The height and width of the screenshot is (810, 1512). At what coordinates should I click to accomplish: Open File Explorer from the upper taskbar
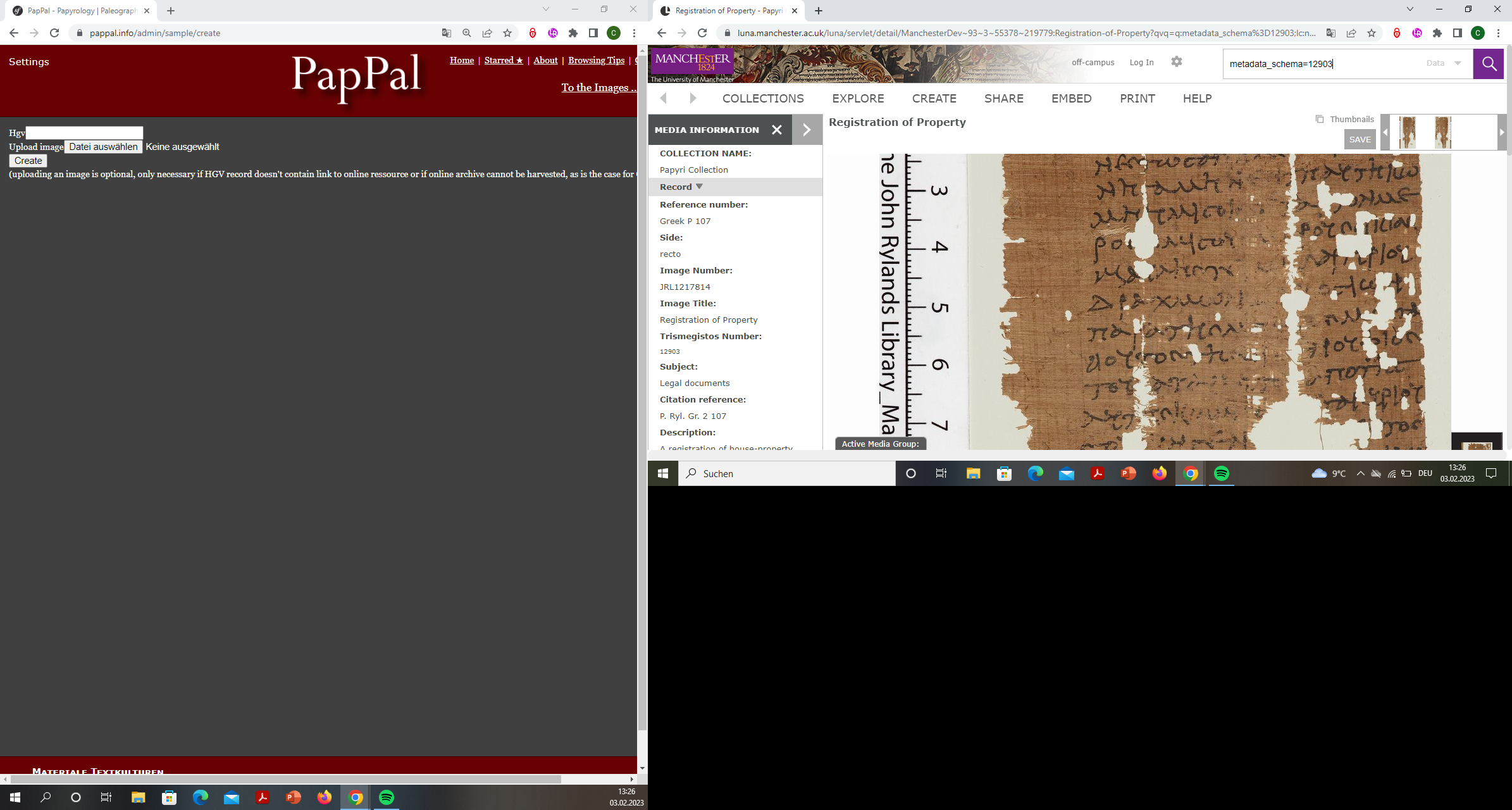[973, 473]
